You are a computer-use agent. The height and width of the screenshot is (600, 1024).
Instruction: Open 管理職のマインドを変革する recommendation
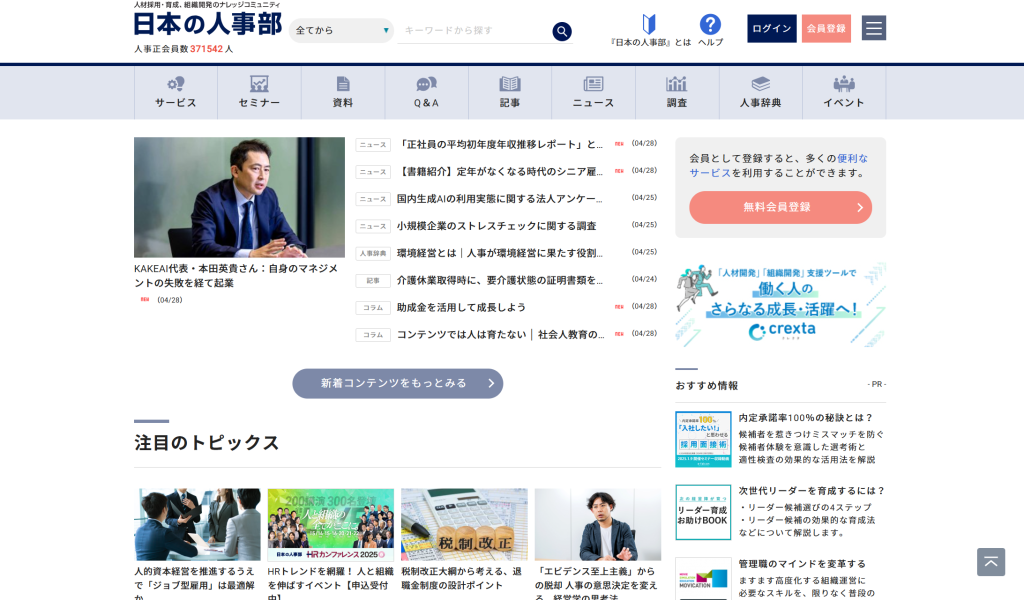(x=802, y=564)
